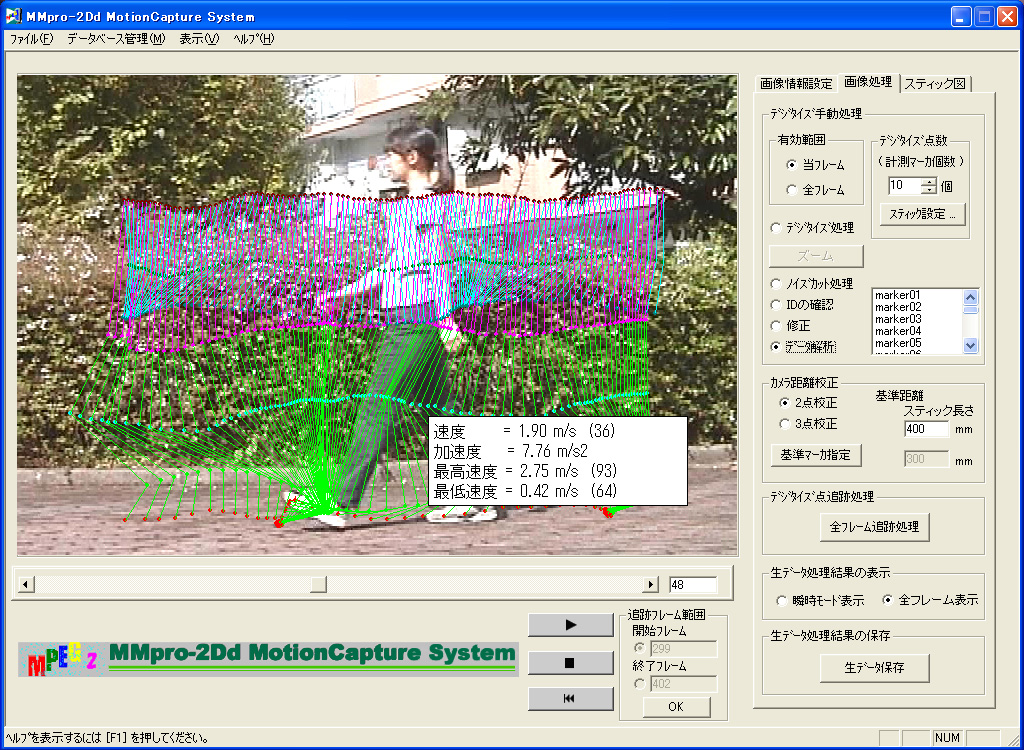
Task: Open the ファイル(F) menu
Action: [x=31, y=39]
